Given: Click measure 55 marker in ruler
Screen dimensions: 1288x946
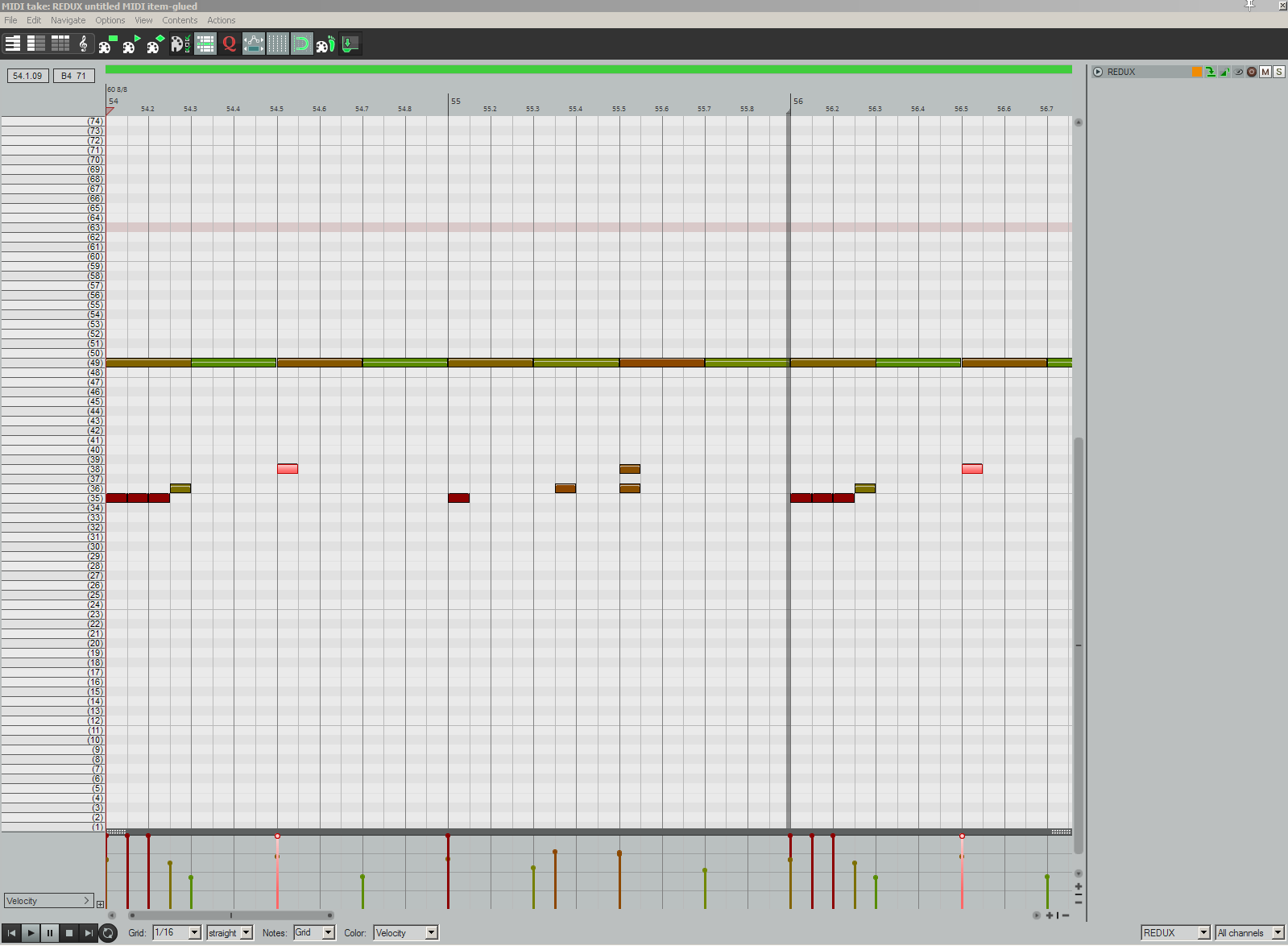Looking at the screenshot, I should (456, 102).
